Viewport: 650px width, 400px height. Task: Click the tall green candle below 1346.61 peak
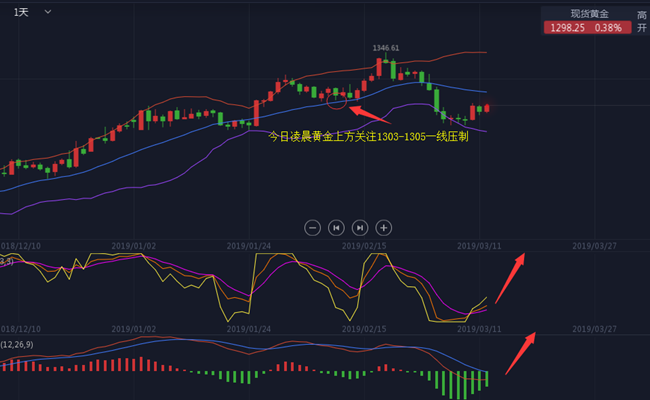point(393,70)
